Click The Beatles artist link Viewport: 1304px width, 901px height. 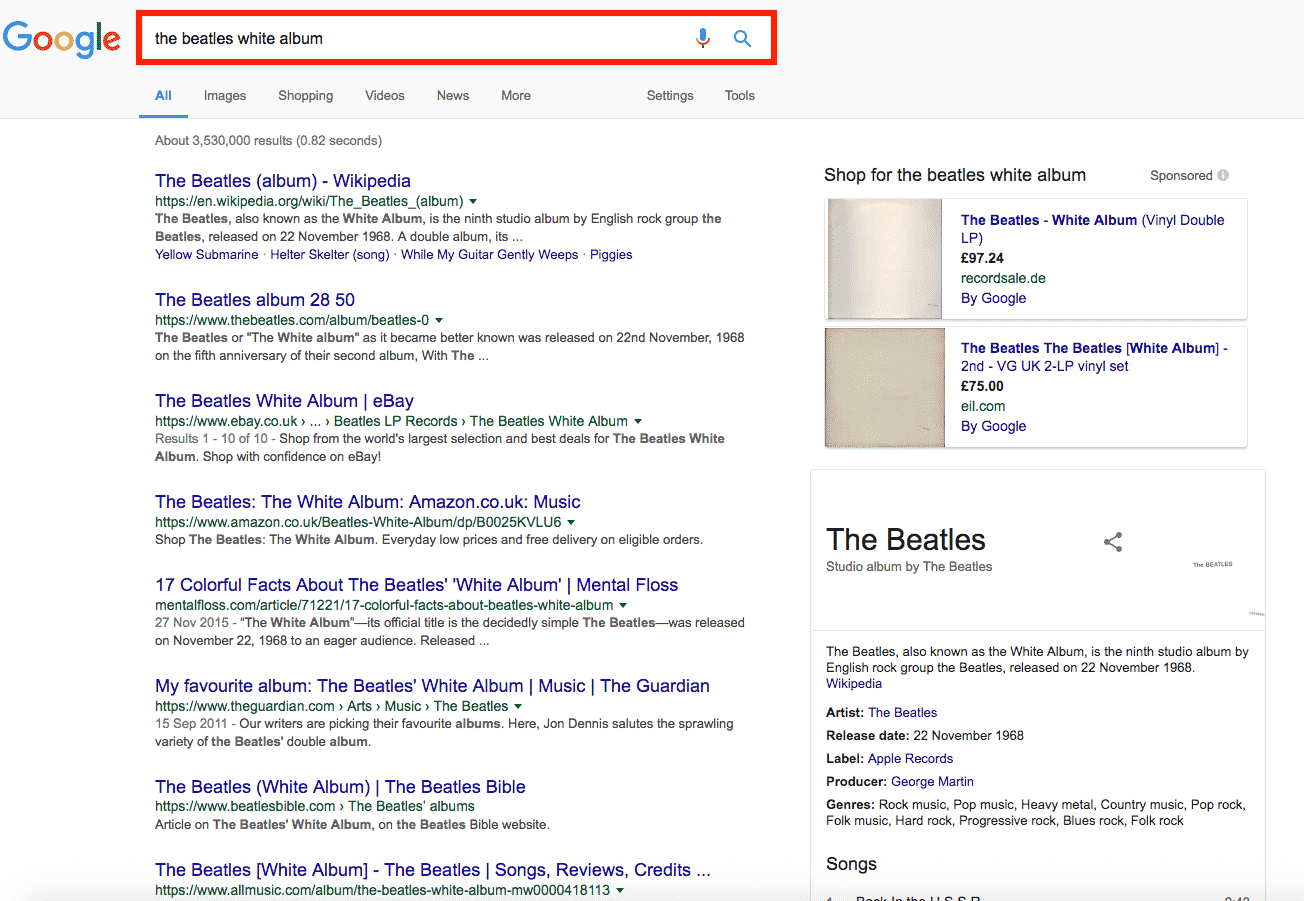click(x=902, y=713)
